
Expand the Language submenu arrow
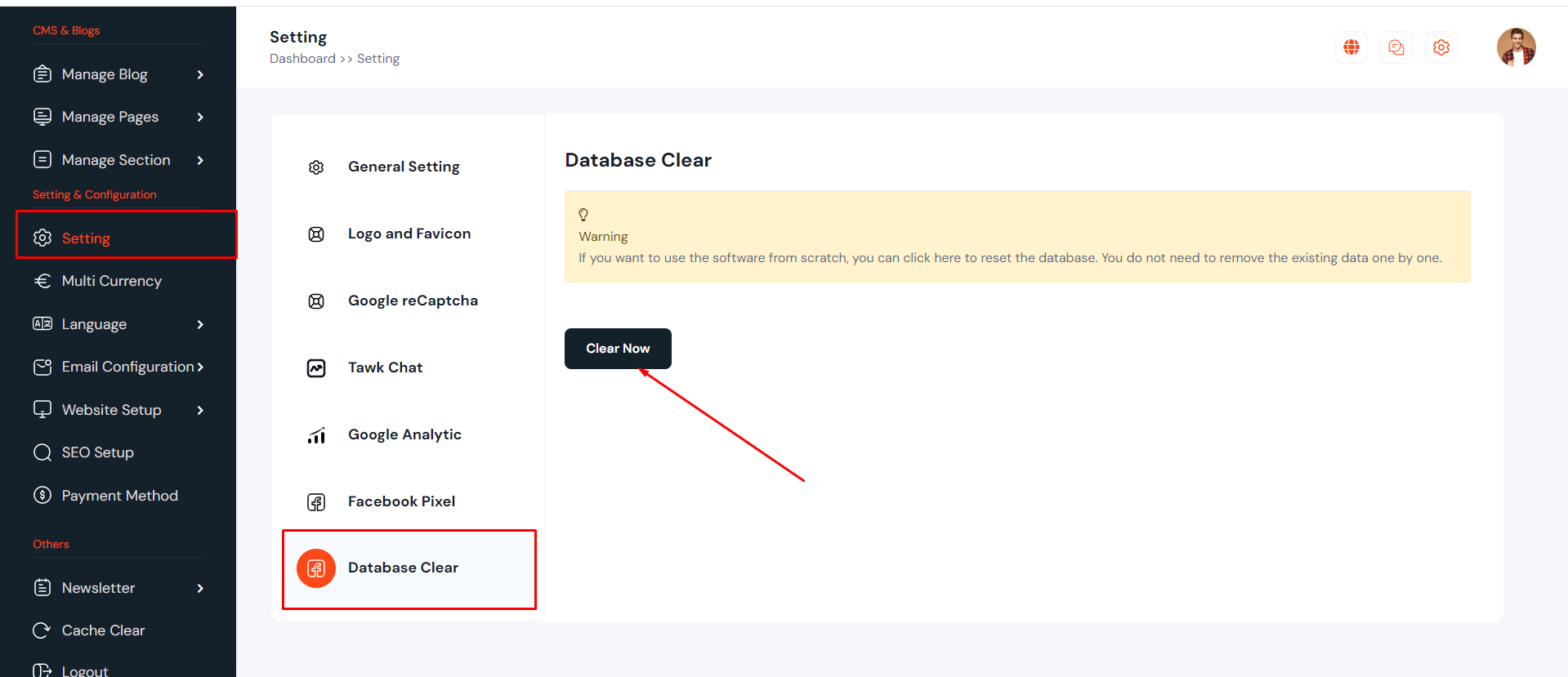coord(200,324)
